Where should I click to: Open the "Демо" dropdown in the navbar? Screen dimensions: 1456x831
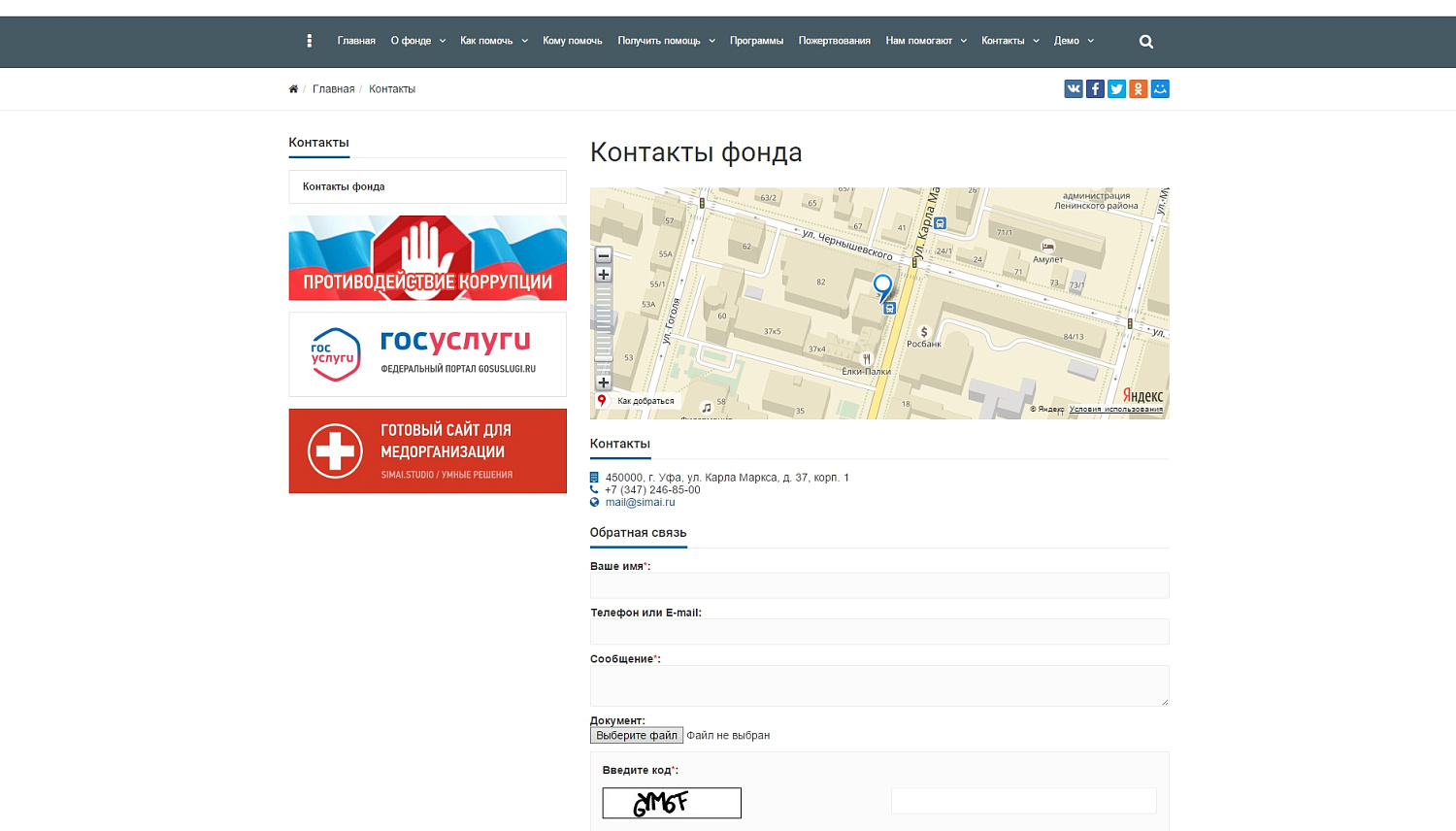point(1074,41)
